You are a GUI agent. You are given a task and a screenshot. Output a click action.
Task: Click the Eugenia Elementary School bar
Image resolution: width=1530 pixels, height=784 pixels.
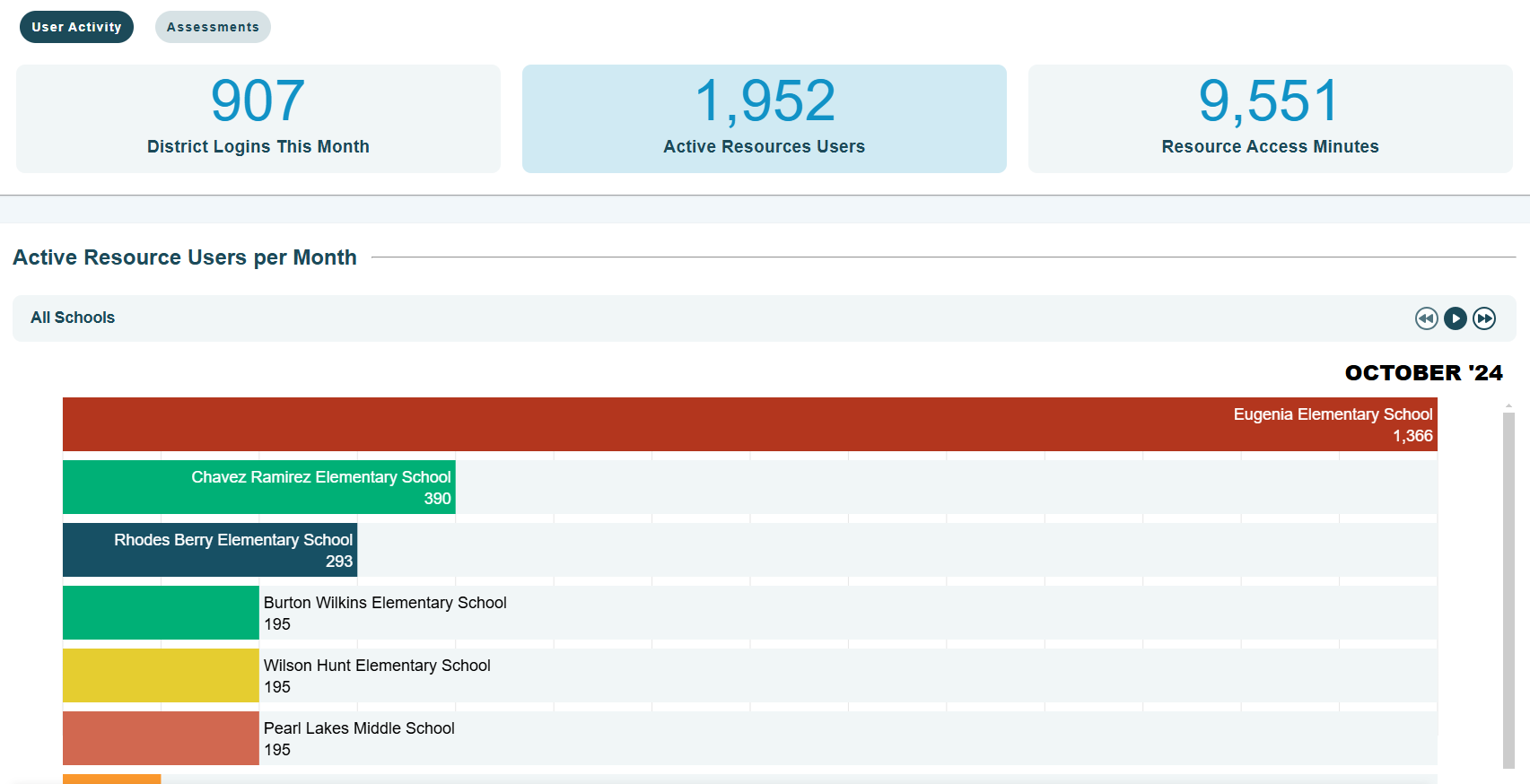tap(750, 424)
